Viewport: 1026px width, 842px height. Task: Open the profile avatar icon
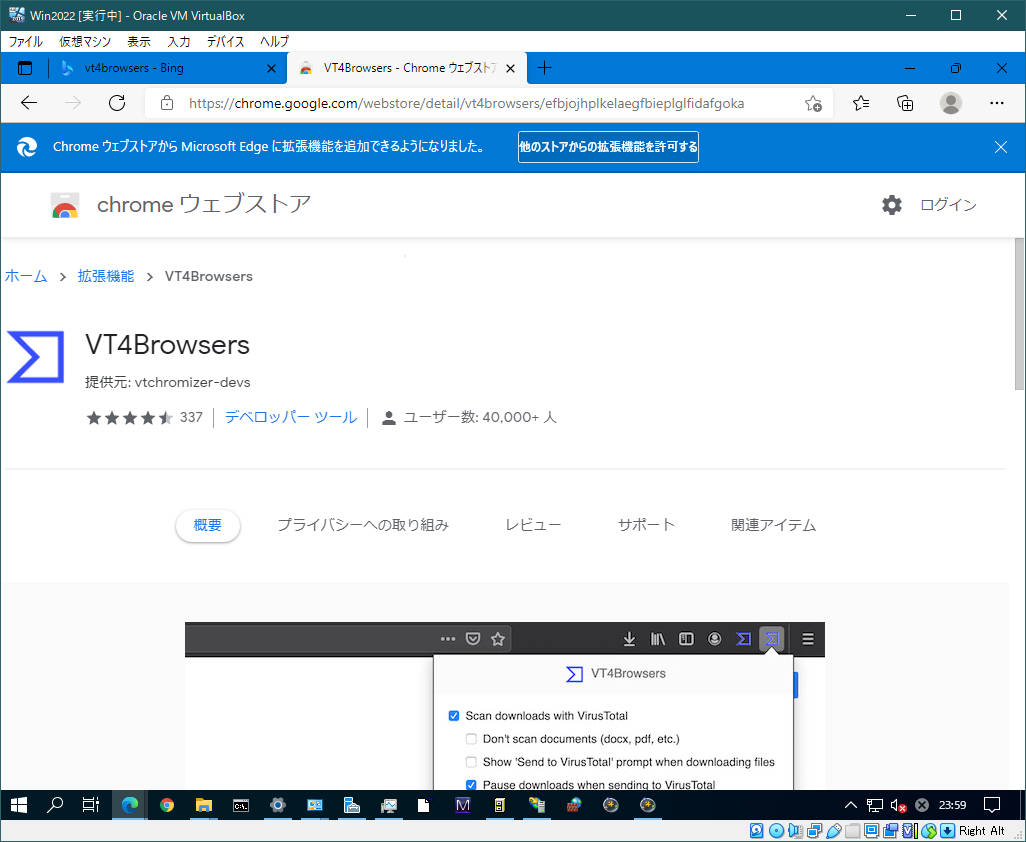(950, 103)
